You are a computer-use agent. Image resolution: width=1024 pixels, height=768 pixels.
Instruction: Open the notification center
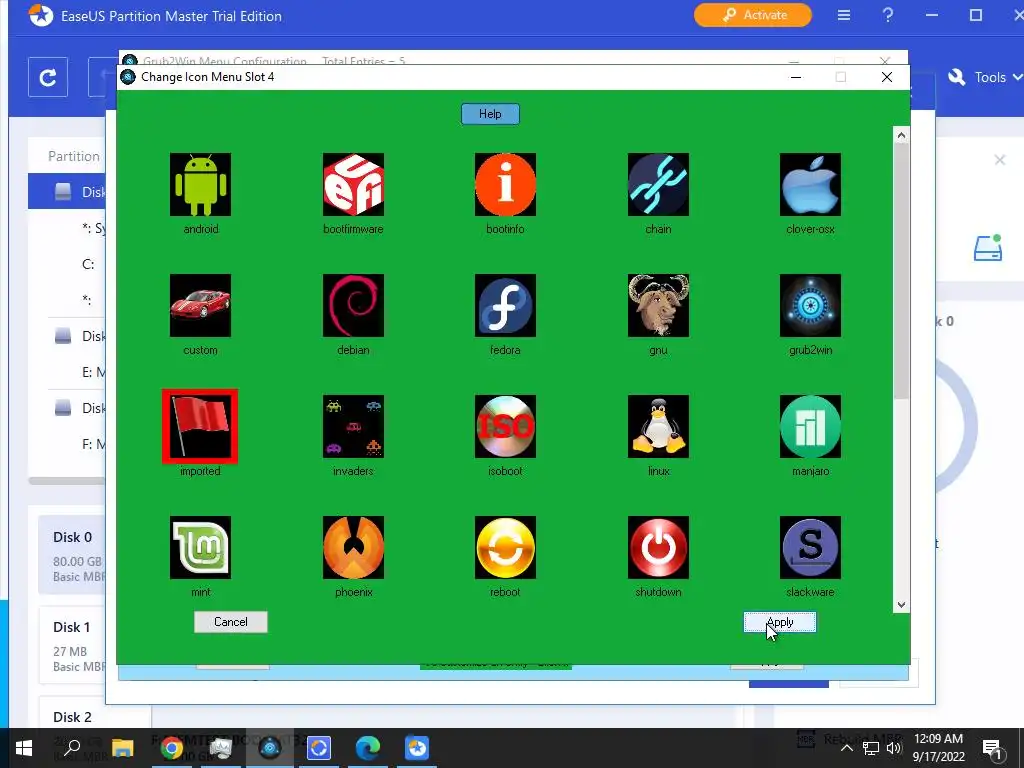(992, 748)
